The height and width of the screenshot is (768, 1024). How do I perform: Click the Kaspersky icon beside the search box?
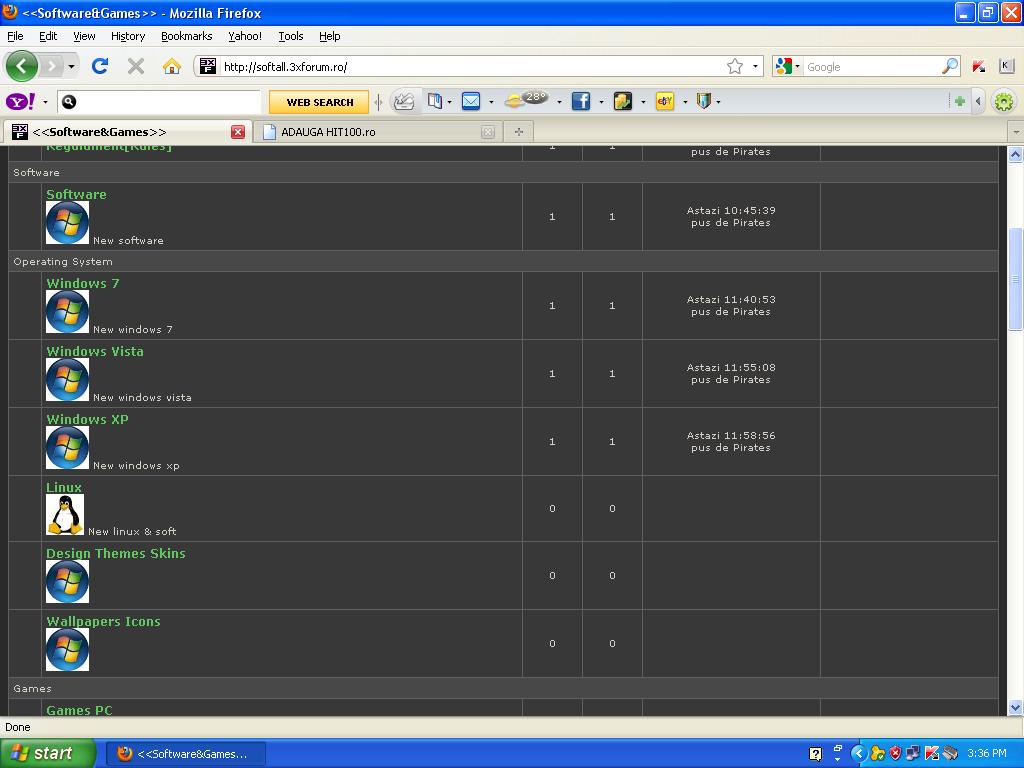(978, 66)
